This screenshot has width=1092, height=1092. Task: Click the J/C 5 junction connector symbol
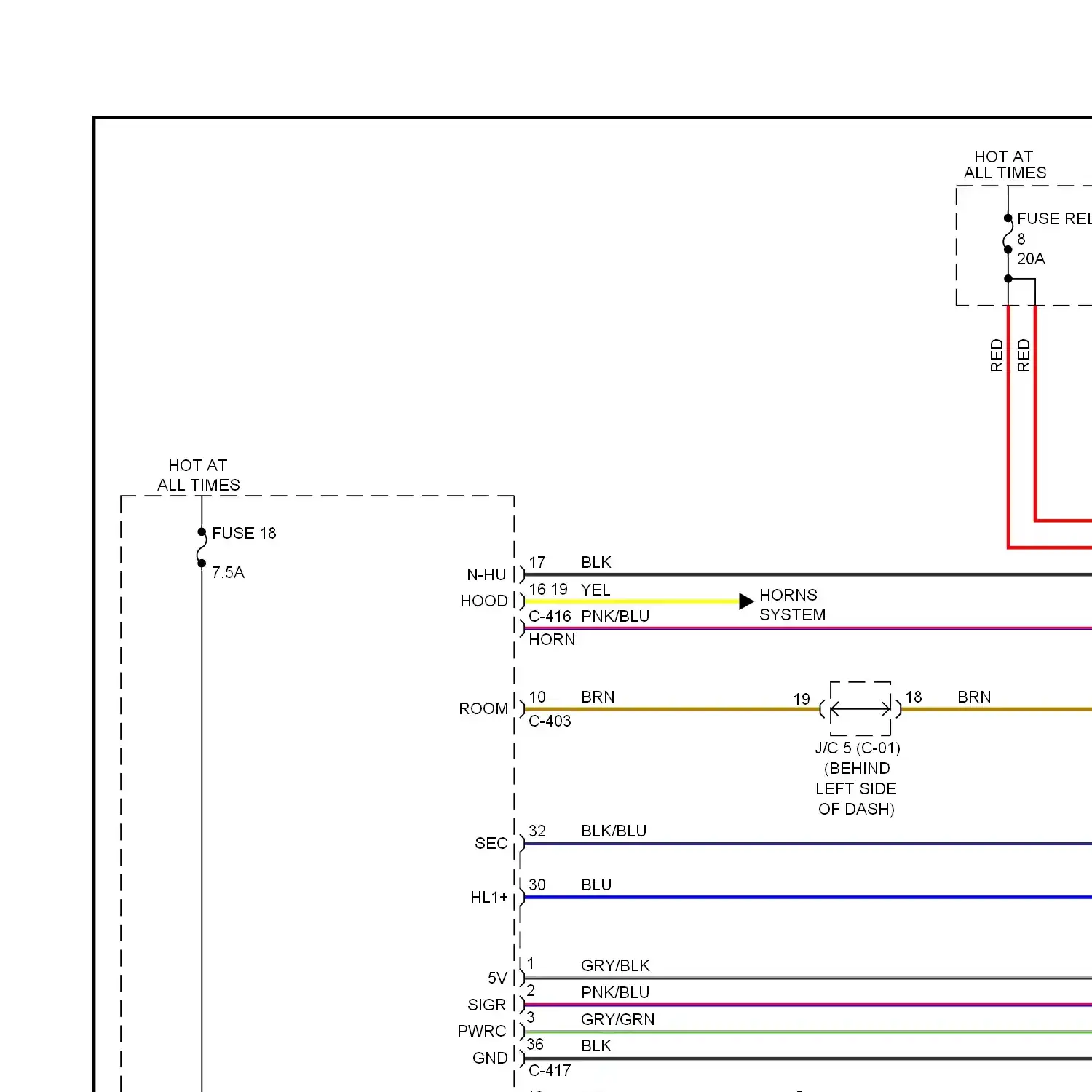pyautogui.click(x=860, y=708)
